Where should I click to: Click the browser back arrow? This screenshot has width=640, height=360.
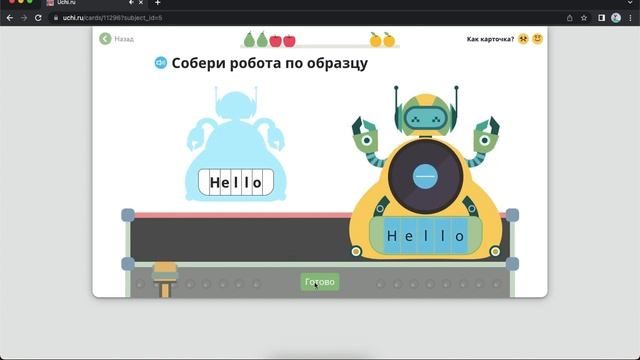[x=10, y=18]
